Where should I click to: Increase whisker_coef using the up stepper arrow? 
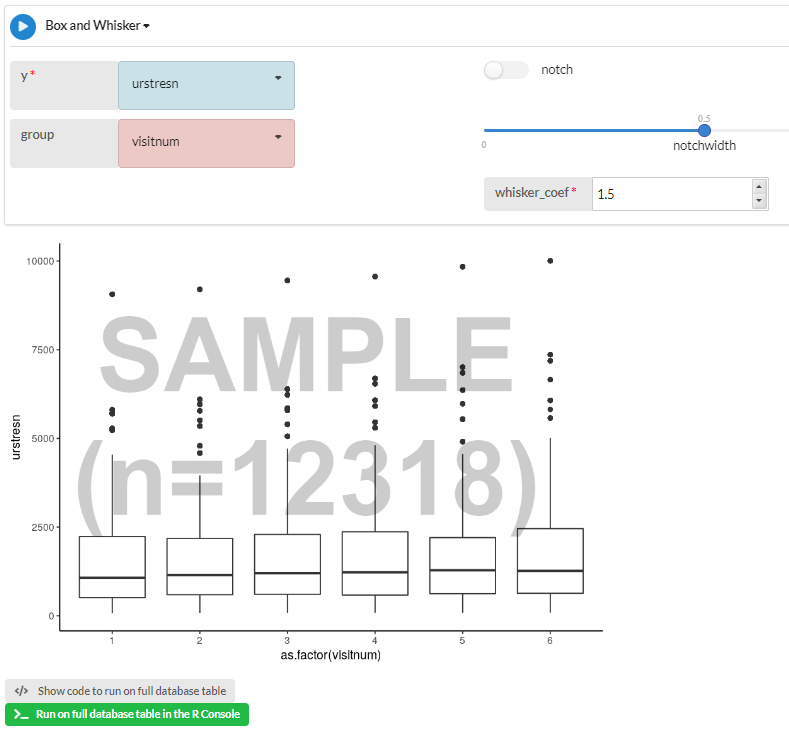[x=759, y=187]
